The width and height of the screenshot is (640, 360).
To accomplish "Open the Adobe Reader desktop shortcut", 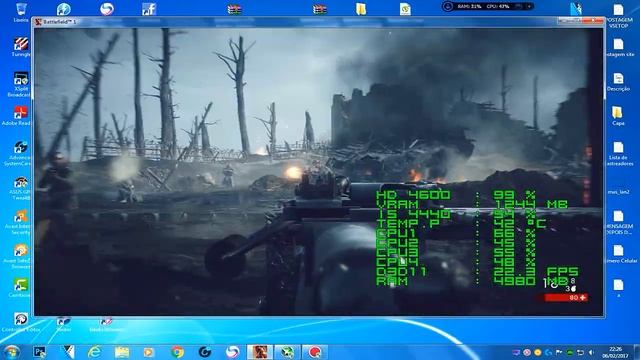I will tap(19, 116).
